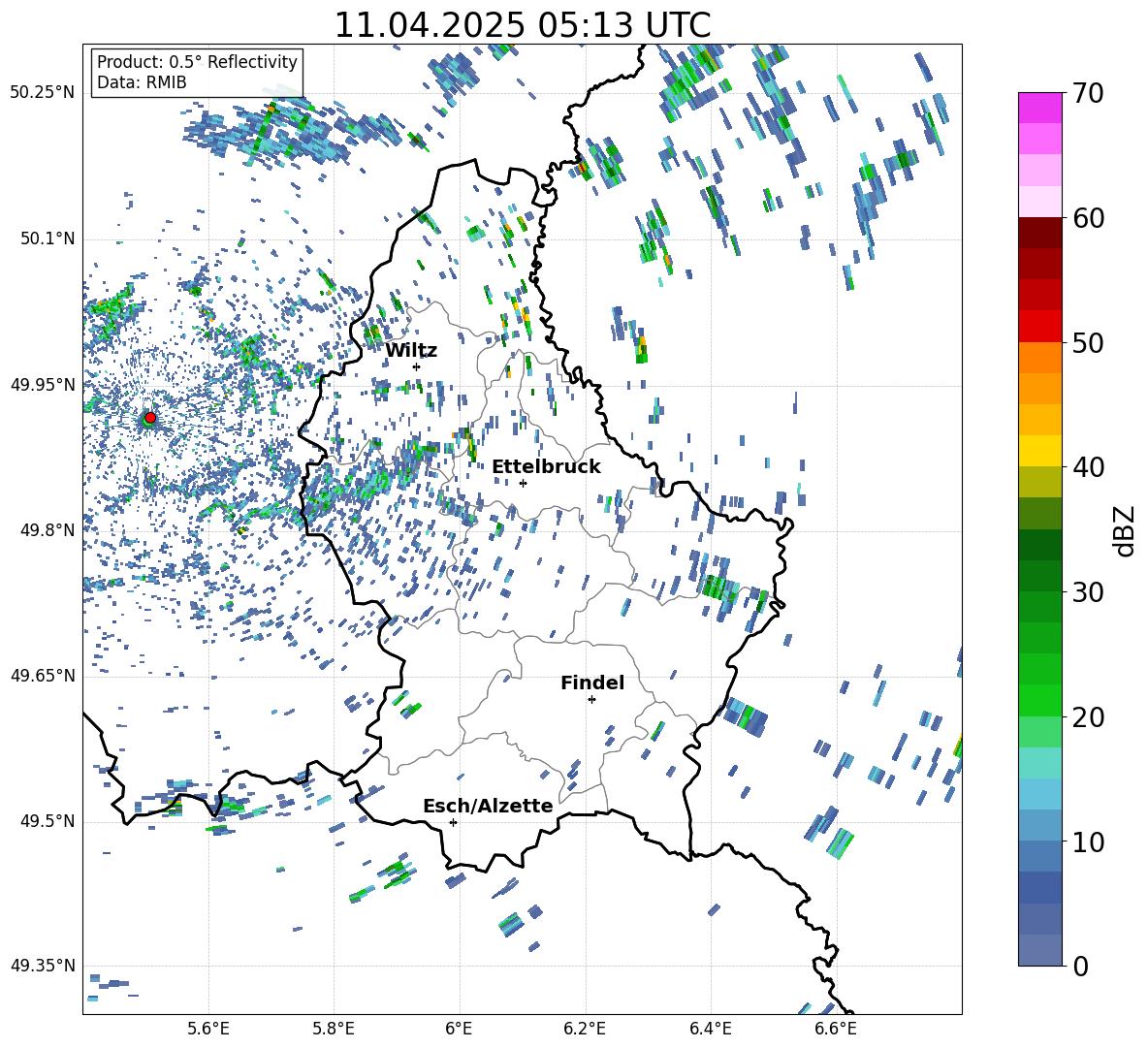Image resolution: width=1148 pixels, height=1048 pixels.
Task: Click the Wiltz city label
Action: (411, 350)
